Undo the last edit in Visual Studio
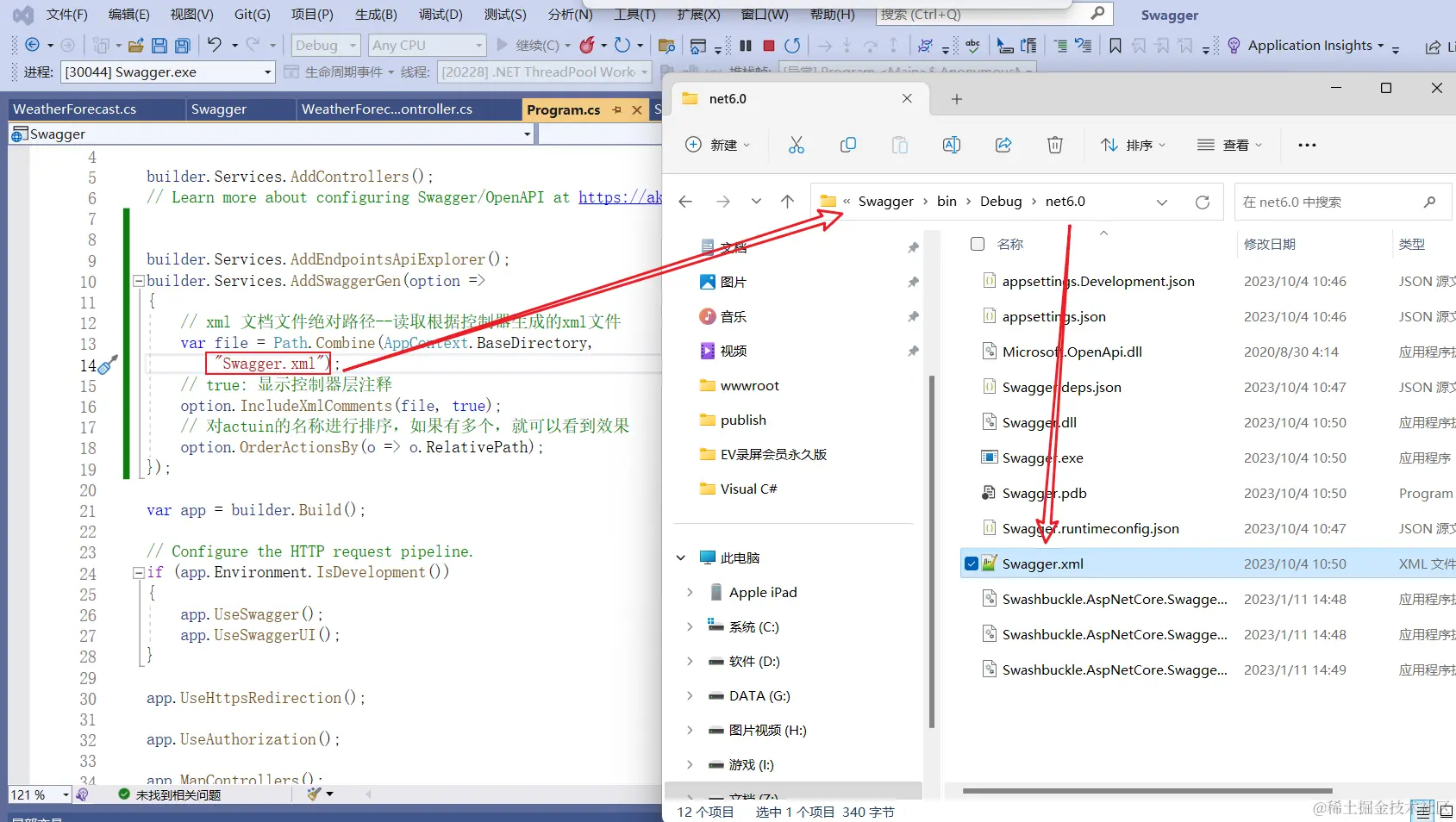1456x822 pixels. tap(215, 45)
